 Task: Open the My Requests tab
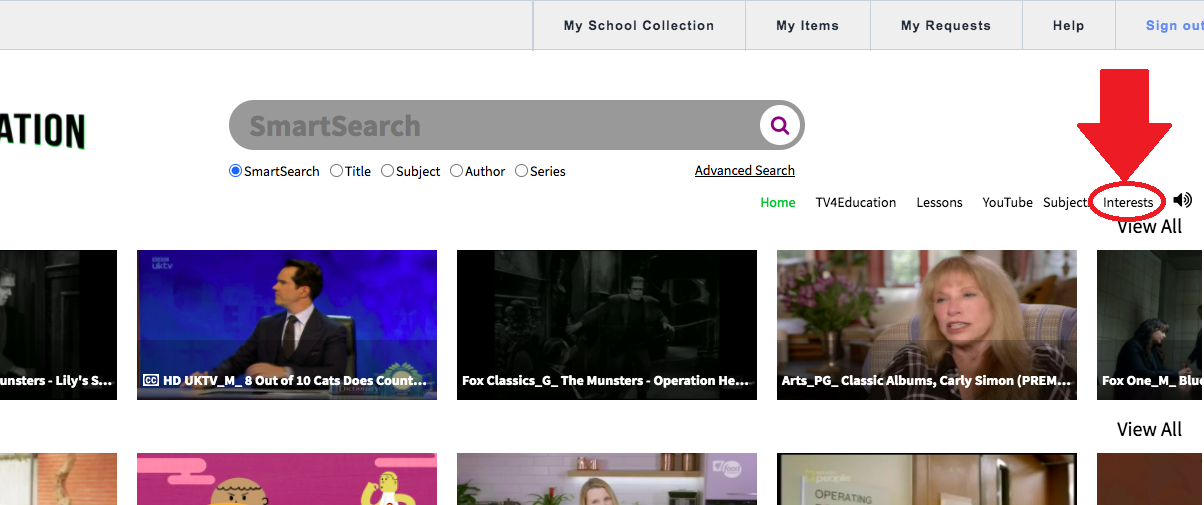coord(946,25)
